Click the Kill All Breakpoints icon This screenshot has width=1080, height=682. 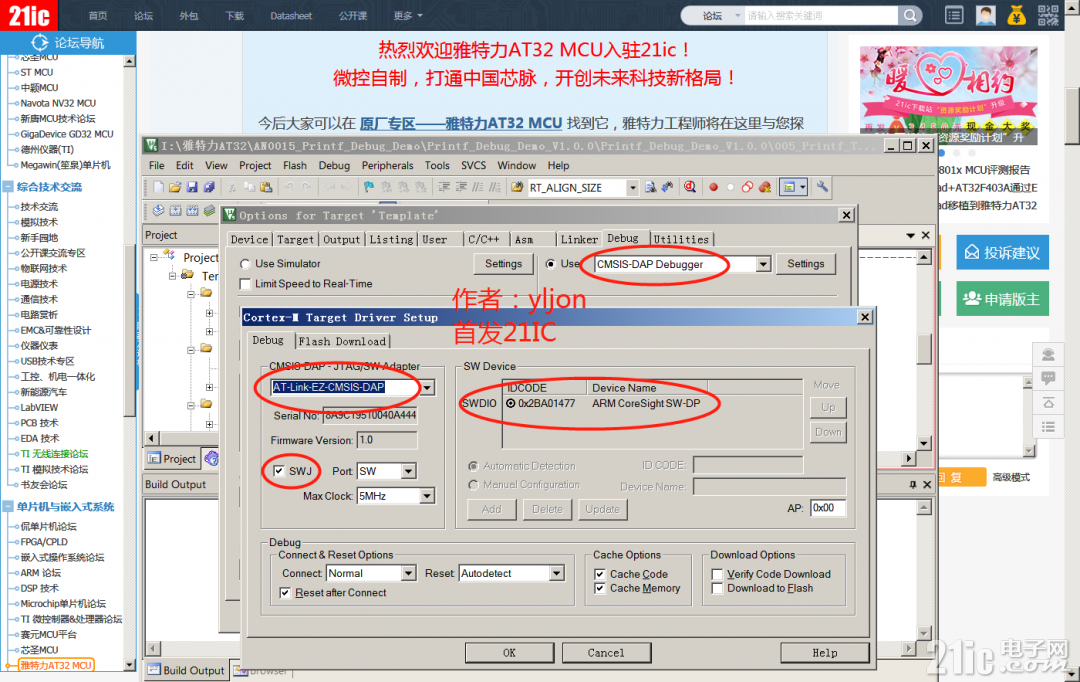click(765, 187)
